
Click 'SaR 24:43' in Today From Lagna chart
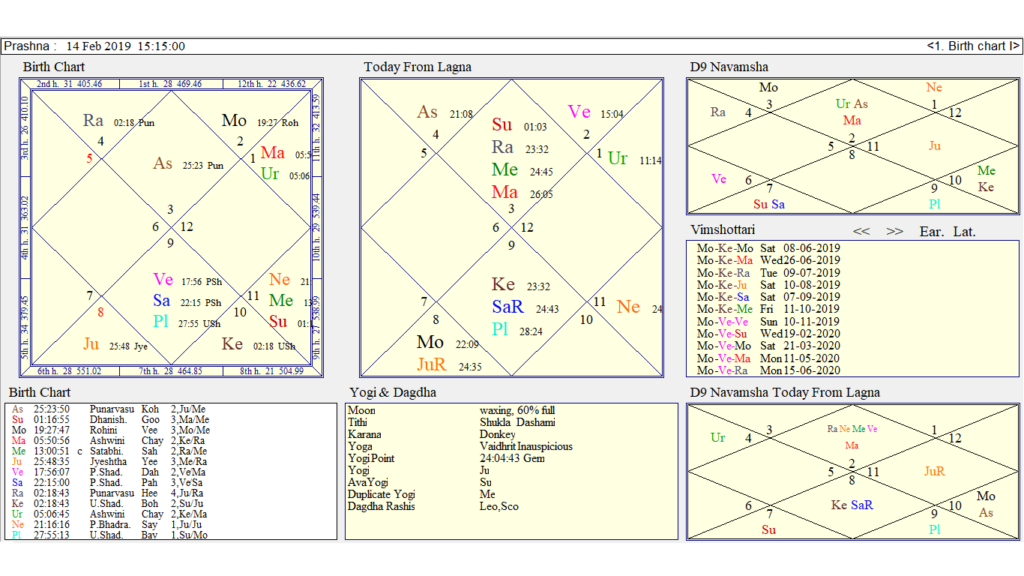click(525, 307)
